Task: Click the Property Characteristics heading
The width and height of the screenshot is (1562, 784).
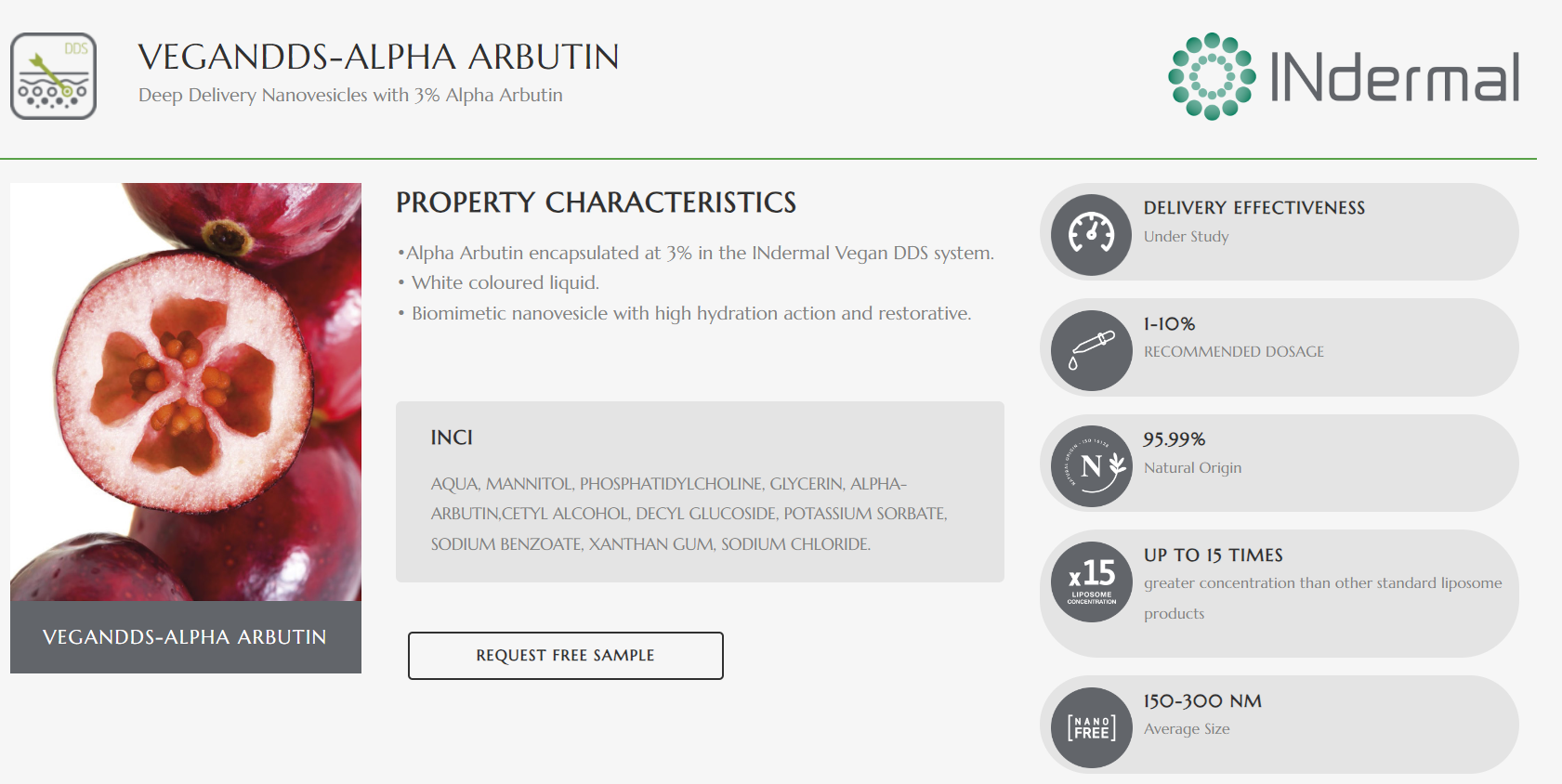Action: point(596,203)
